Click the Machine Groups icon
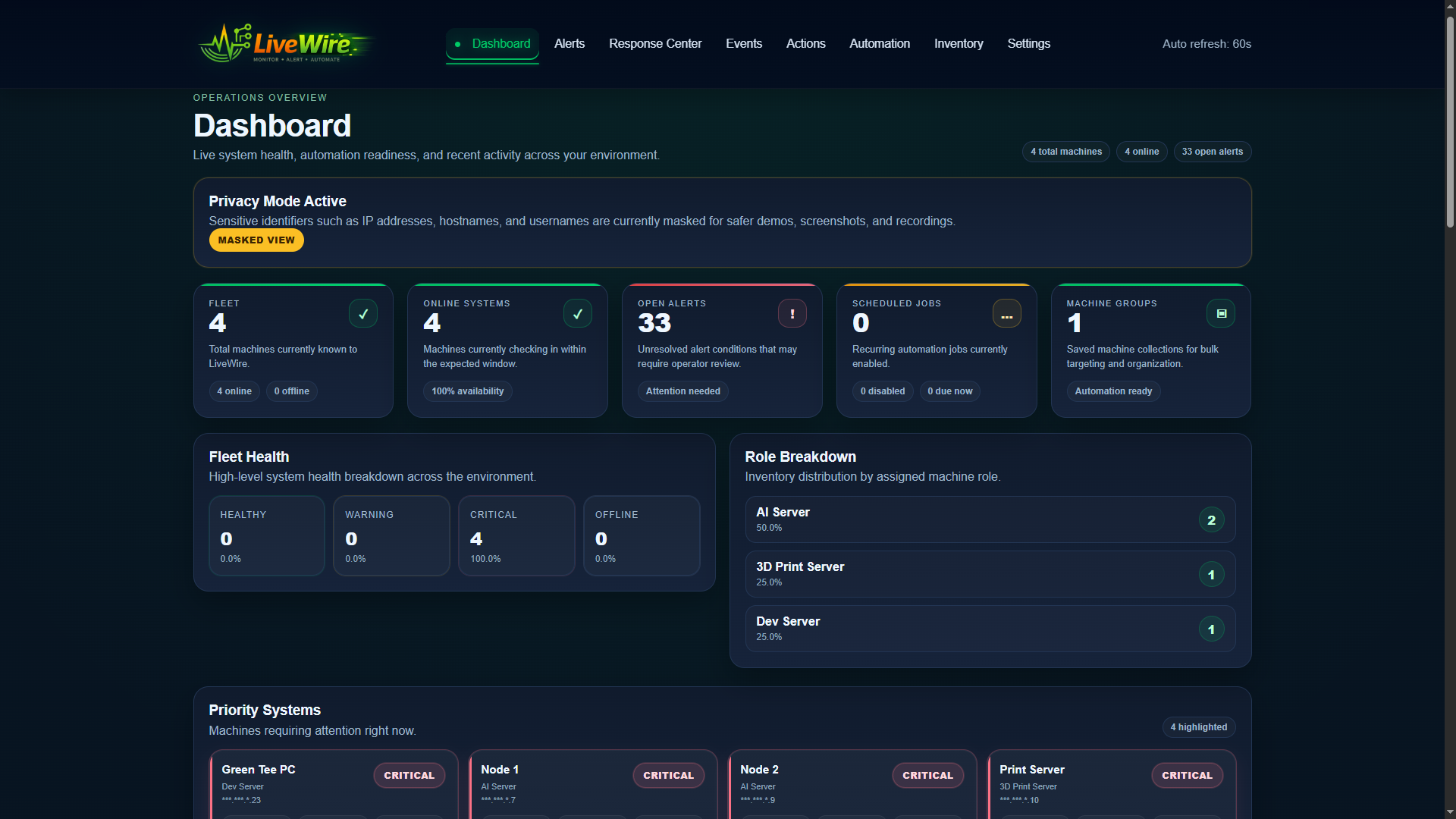This screenshot has width=1456, height=819. point(1221,313)
